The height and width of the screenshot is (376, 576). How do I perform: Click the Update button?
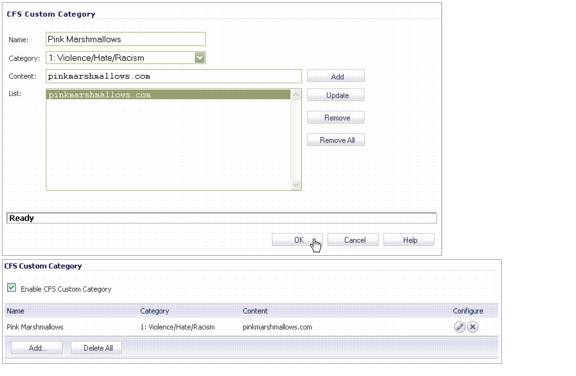[x=336, y=95]
